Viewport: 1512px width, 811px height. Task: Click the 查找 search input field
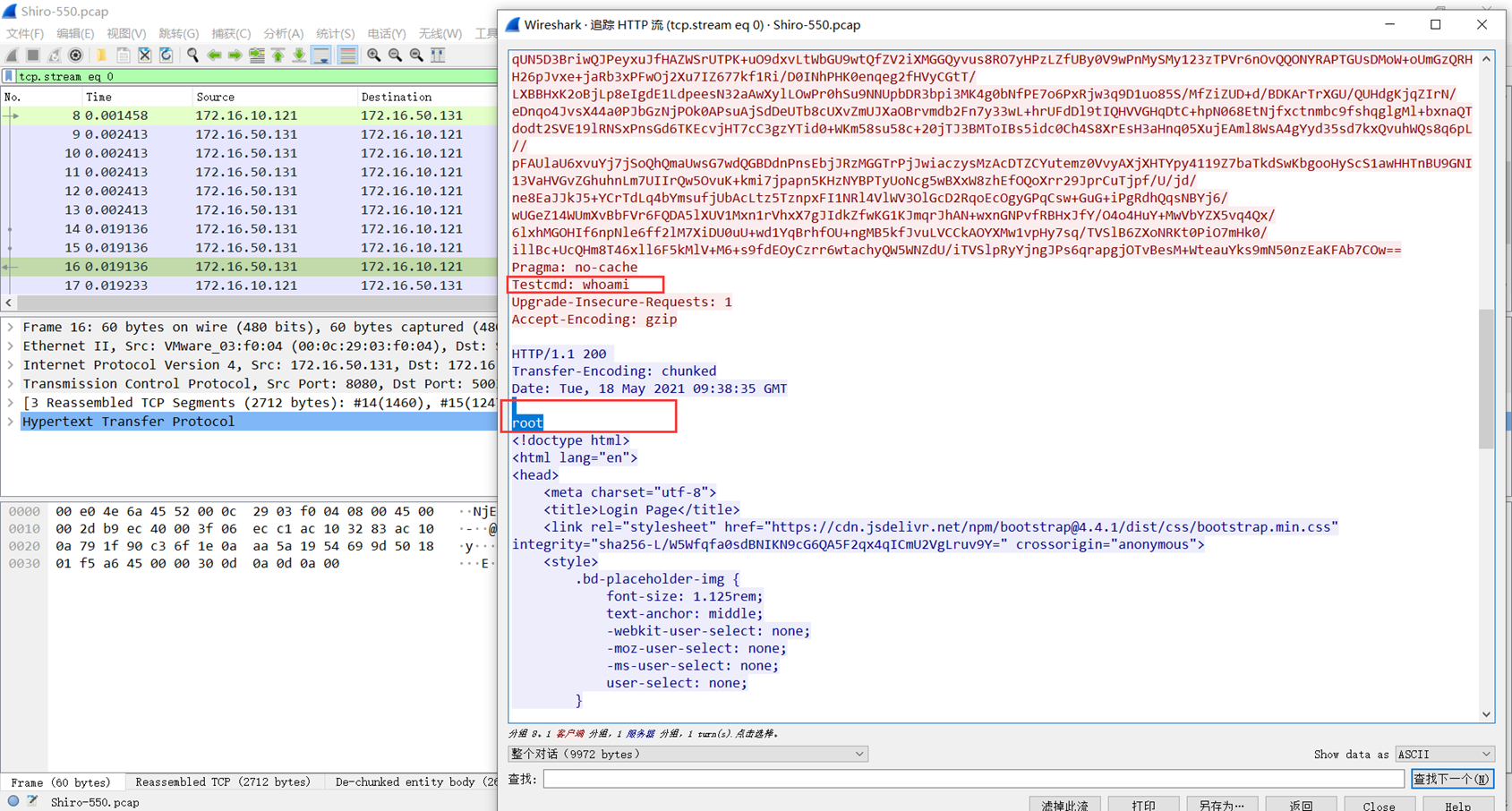pyautogui.click(x=973, y=780)
